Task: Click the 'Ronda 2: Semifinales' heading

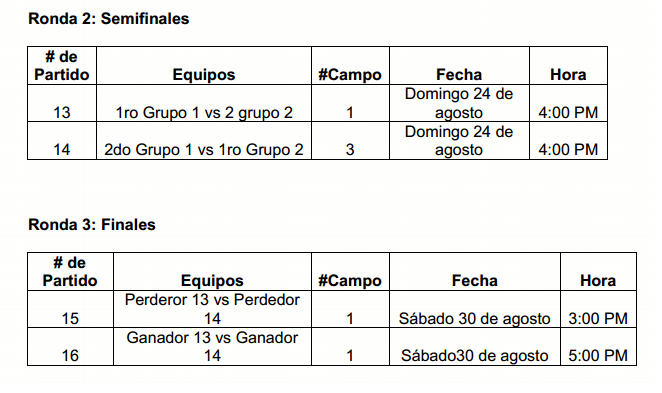Action: pos(109,19)
